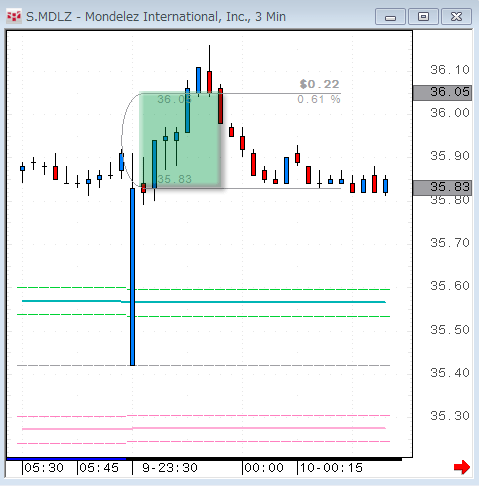Click the chart application icon in title bar

point(14,16)
